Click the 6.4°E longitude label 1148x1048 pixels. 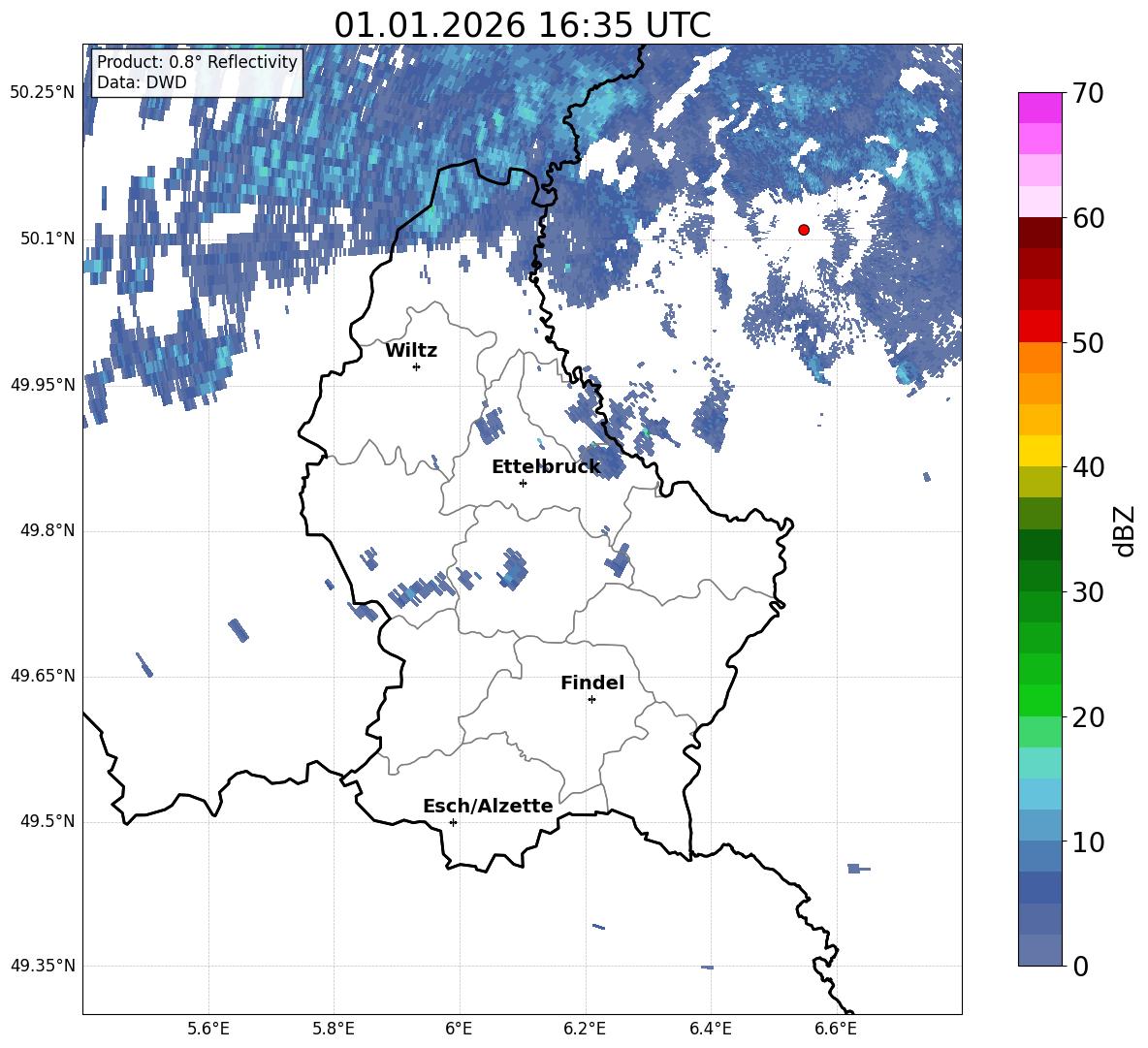tap(710, 1030)
